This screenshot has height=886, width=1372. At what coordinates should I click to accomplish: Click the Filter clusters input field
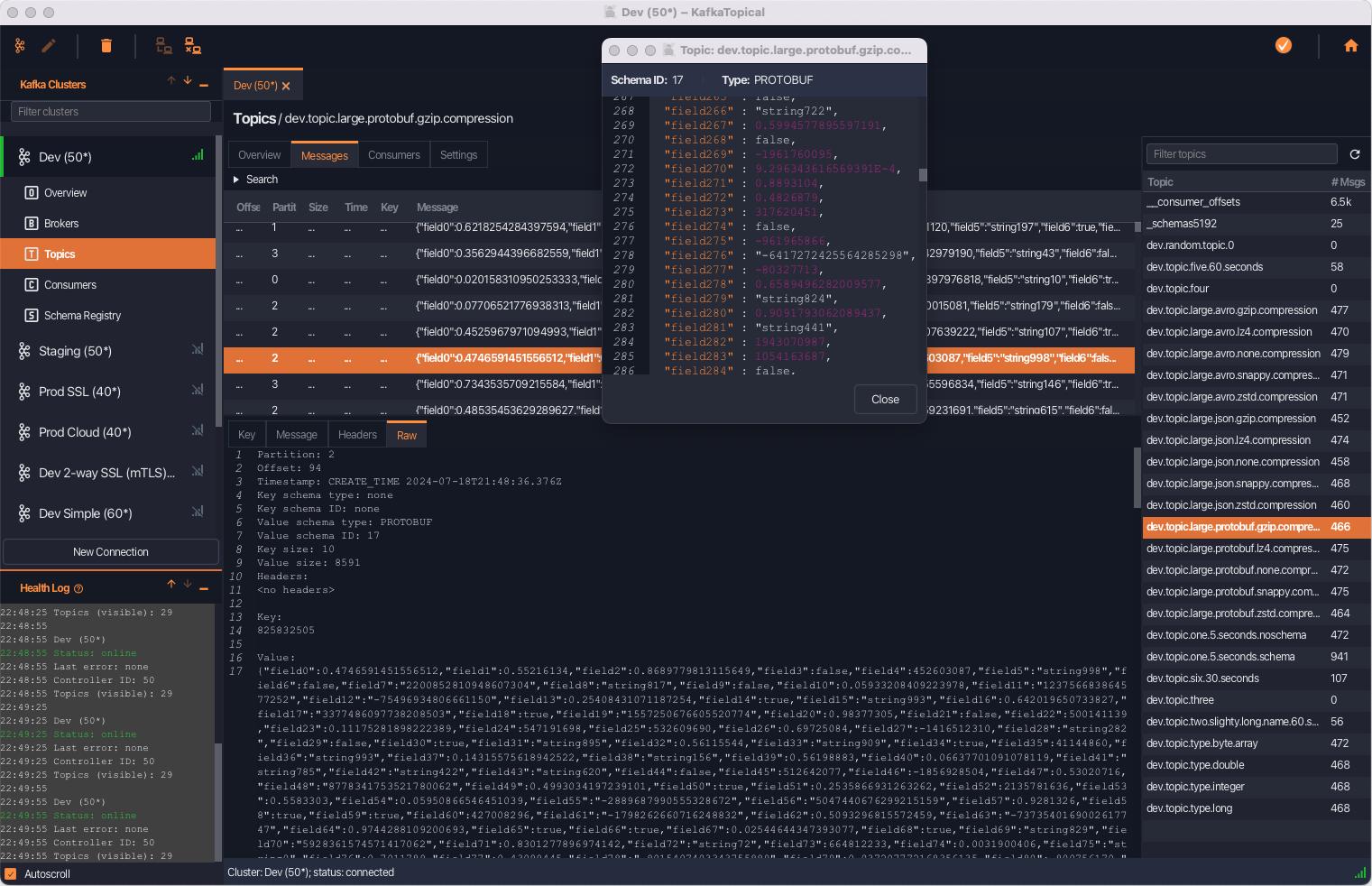(x=111, y=112)
